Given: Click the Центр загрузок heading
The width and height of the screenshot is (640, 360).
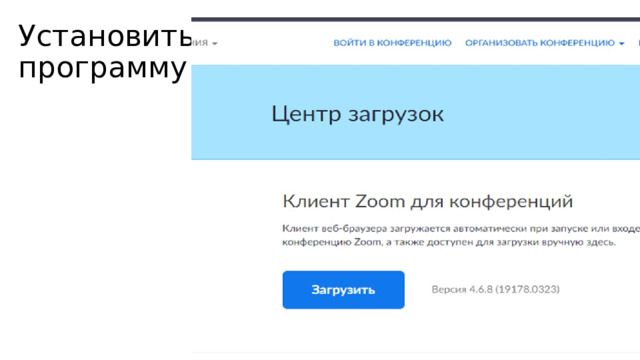Looking at the screenshot, I should tap(357, 114).
